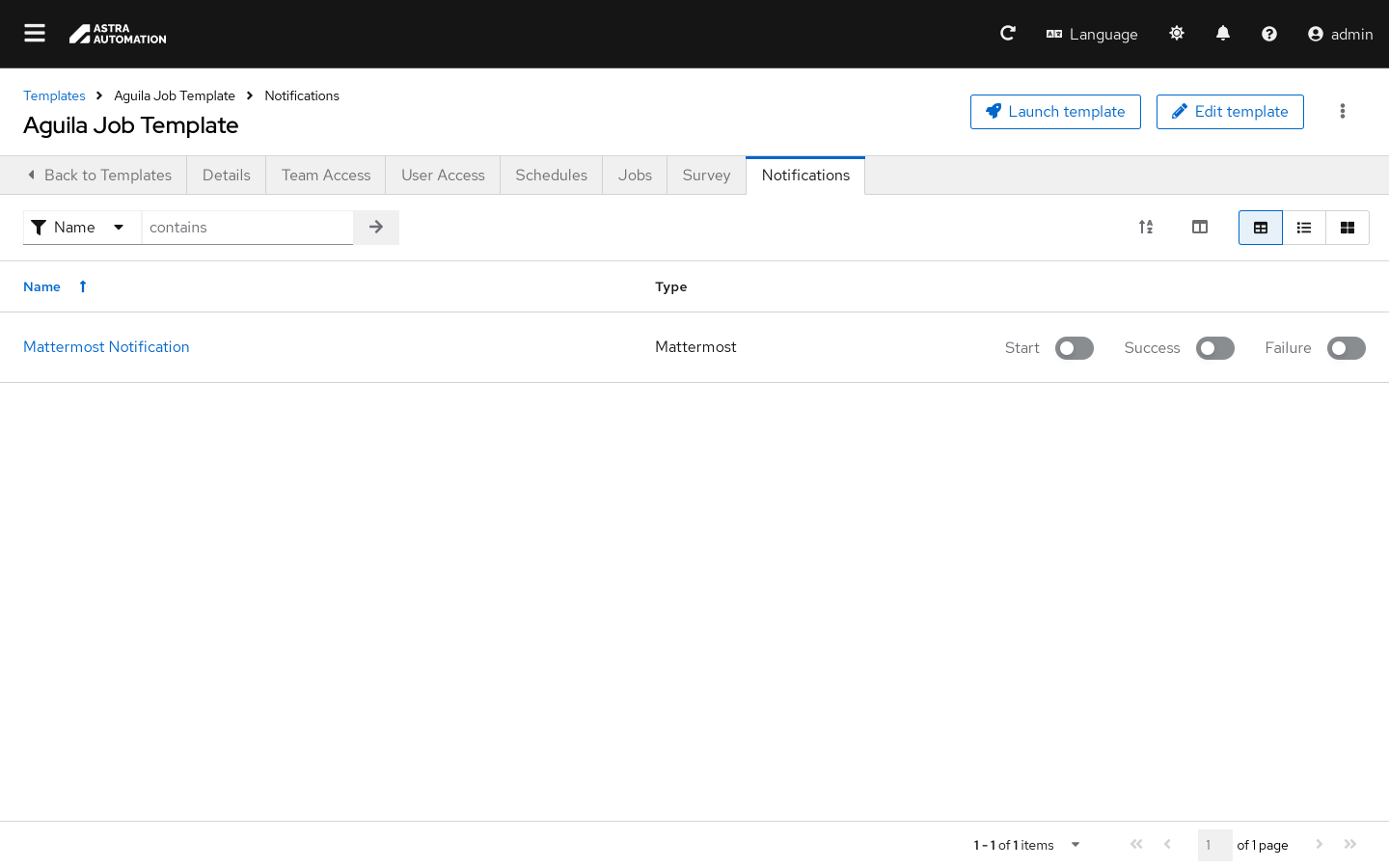The width and height of the screenshot is (1389, 868).
Task: Open the notifications bell
Action: tap(1223, 34)
